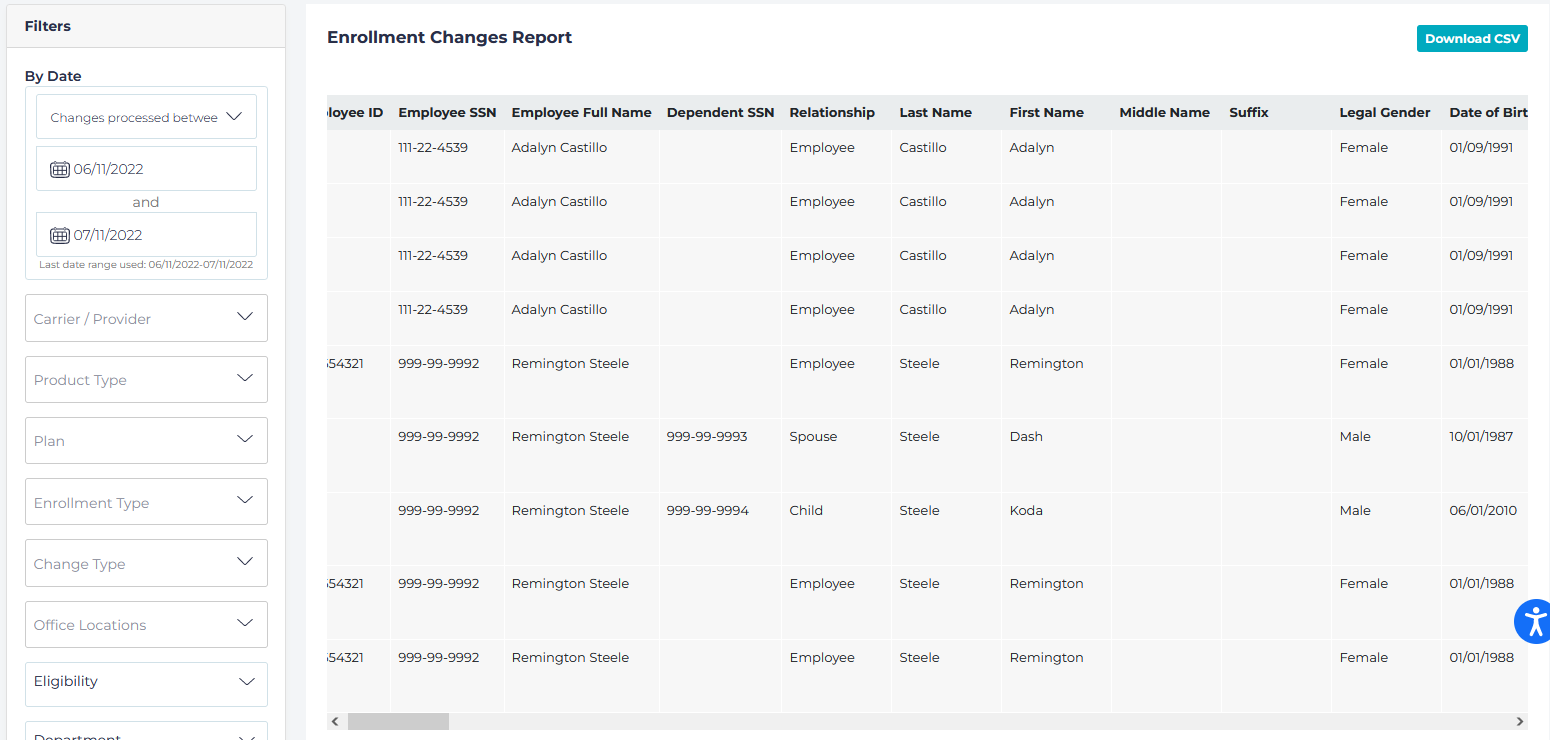Click calendar icon beside 07/11/2022 end date
Screen dimensions: 1550x740
(60, 235)
